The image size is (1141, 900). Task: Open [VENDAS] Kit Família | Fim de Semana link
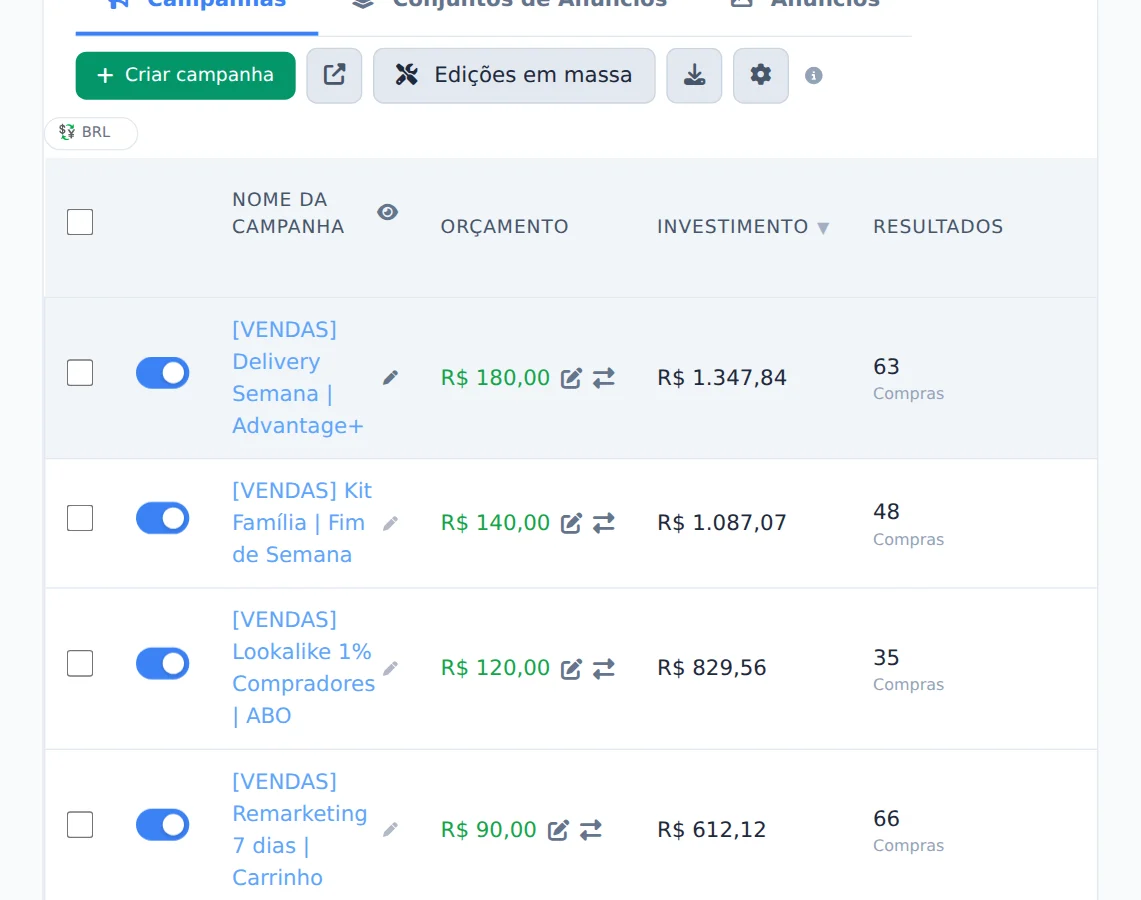pyautogui.click(x=302, y=522)
